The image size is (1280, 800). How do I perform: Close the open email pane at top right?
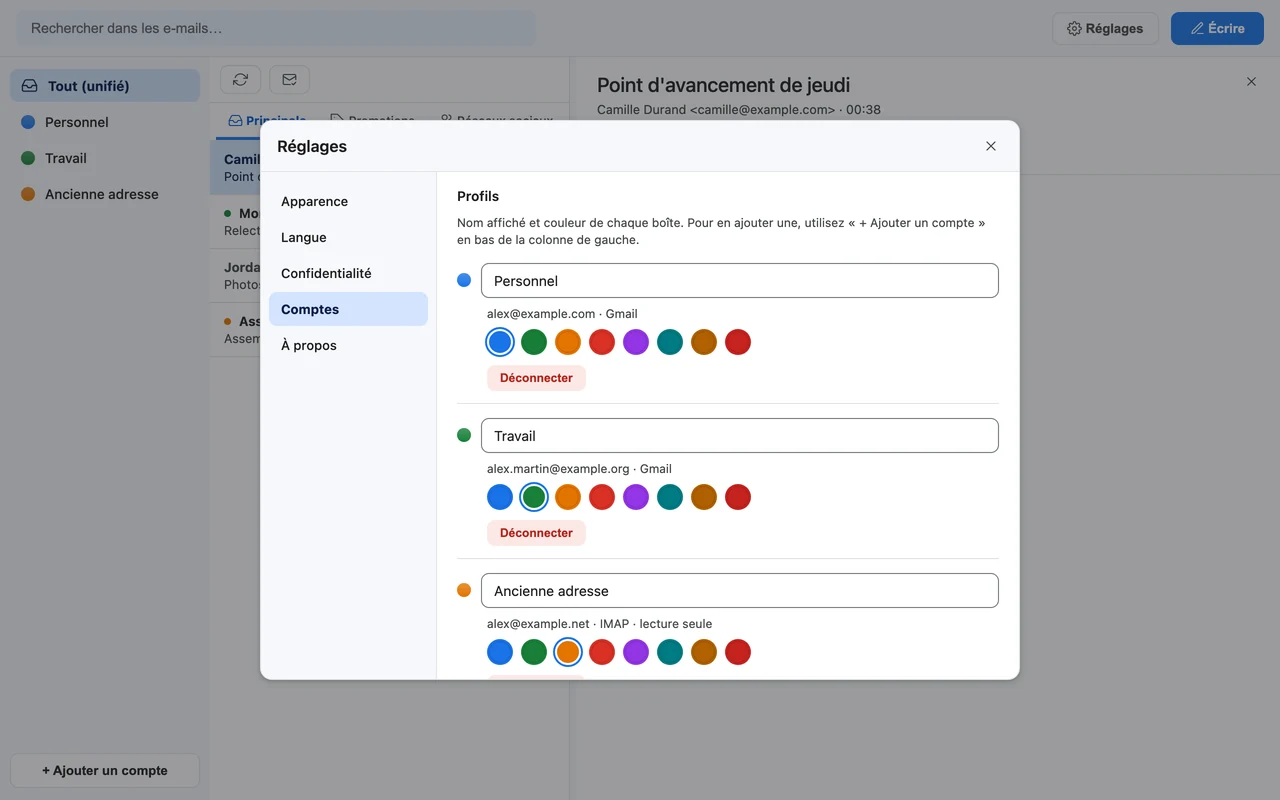1251,82
